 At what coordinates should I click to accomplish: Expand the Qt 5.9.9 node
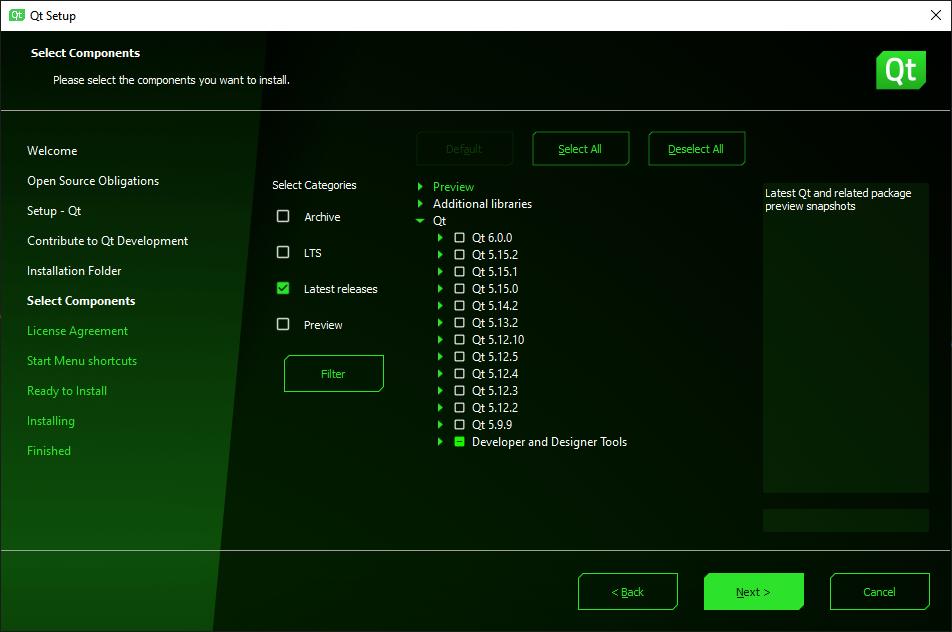pos(440,424)
